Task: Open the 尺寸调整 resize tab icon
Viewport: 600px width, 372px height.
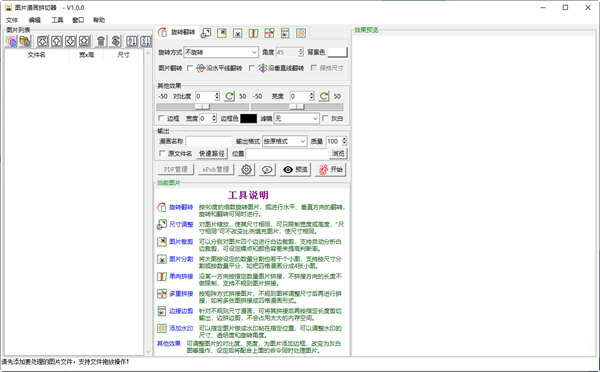Action: click(x=206, y=33)
